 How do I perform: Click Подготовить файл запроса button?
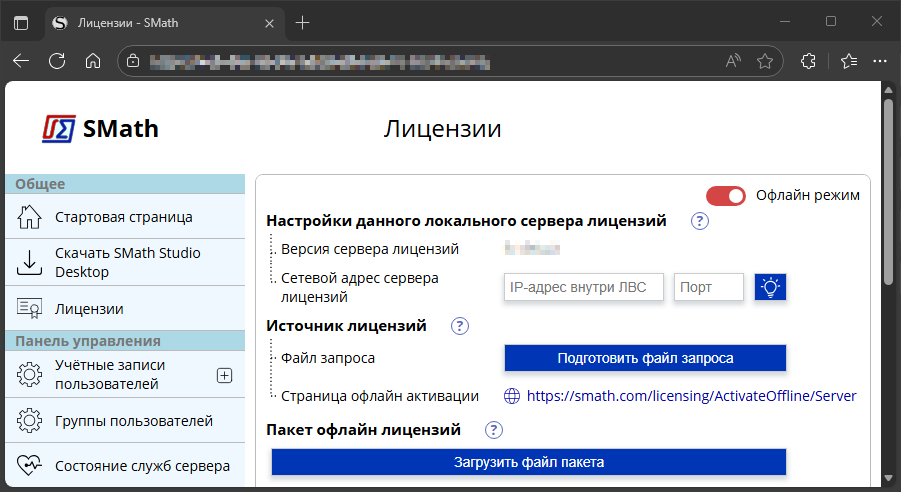pos(645,358)
